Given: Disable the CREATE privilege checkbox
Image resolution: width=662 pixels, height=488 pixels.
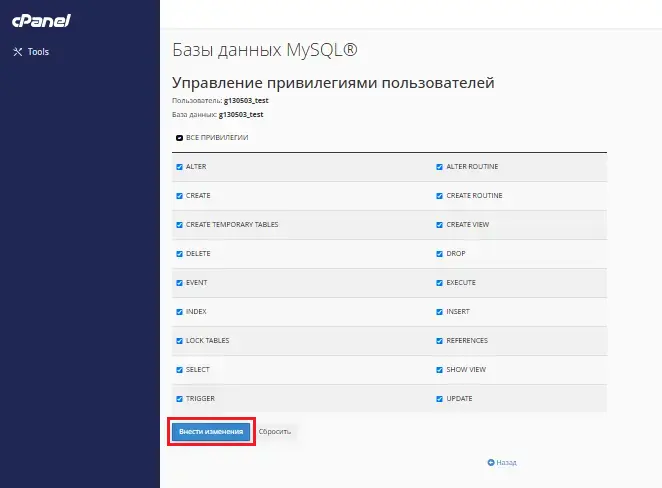Looking at the screenshot, I should [x=179, y=195].
